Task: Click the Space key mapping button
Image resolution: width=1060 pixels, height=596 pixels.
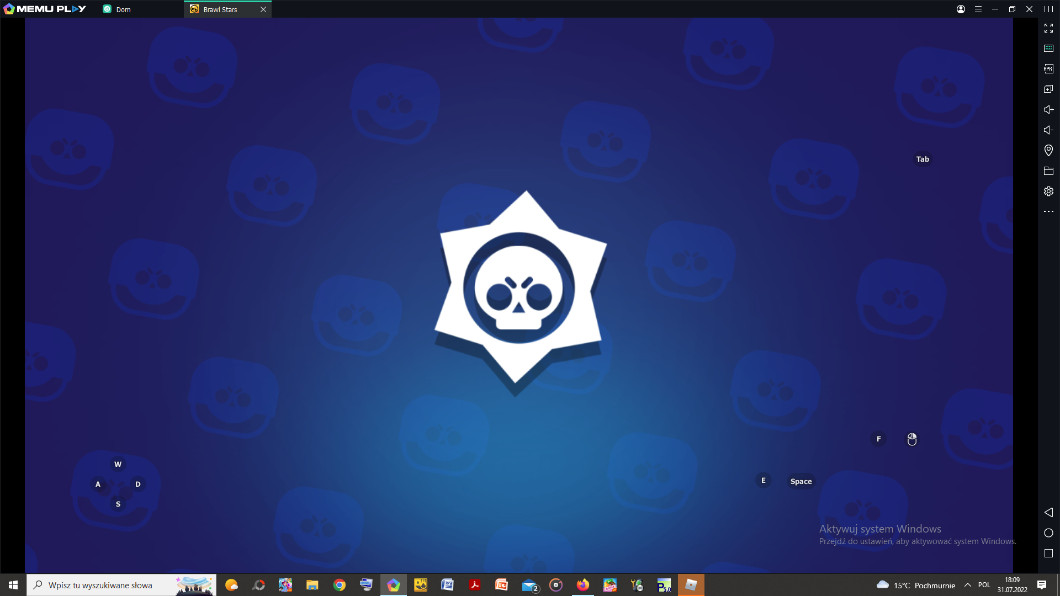Action: coord(801,481)
